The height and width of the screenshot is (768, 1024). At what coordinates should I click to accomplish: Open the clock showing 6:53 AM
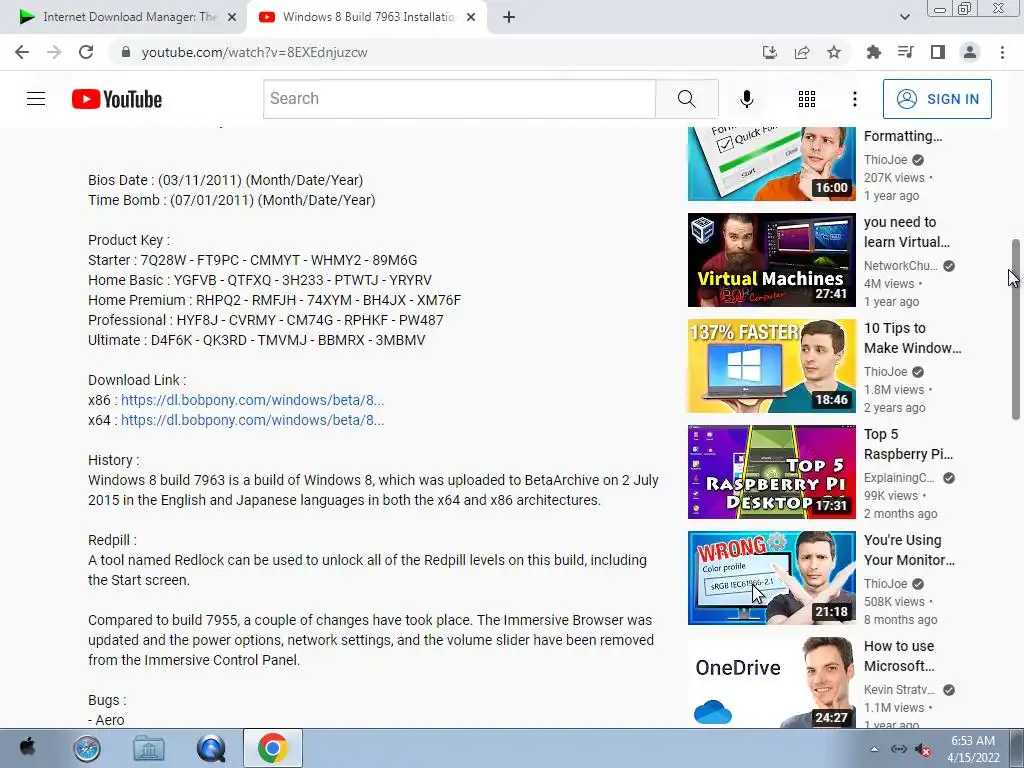pyautogui.click(x=973, y=749)
